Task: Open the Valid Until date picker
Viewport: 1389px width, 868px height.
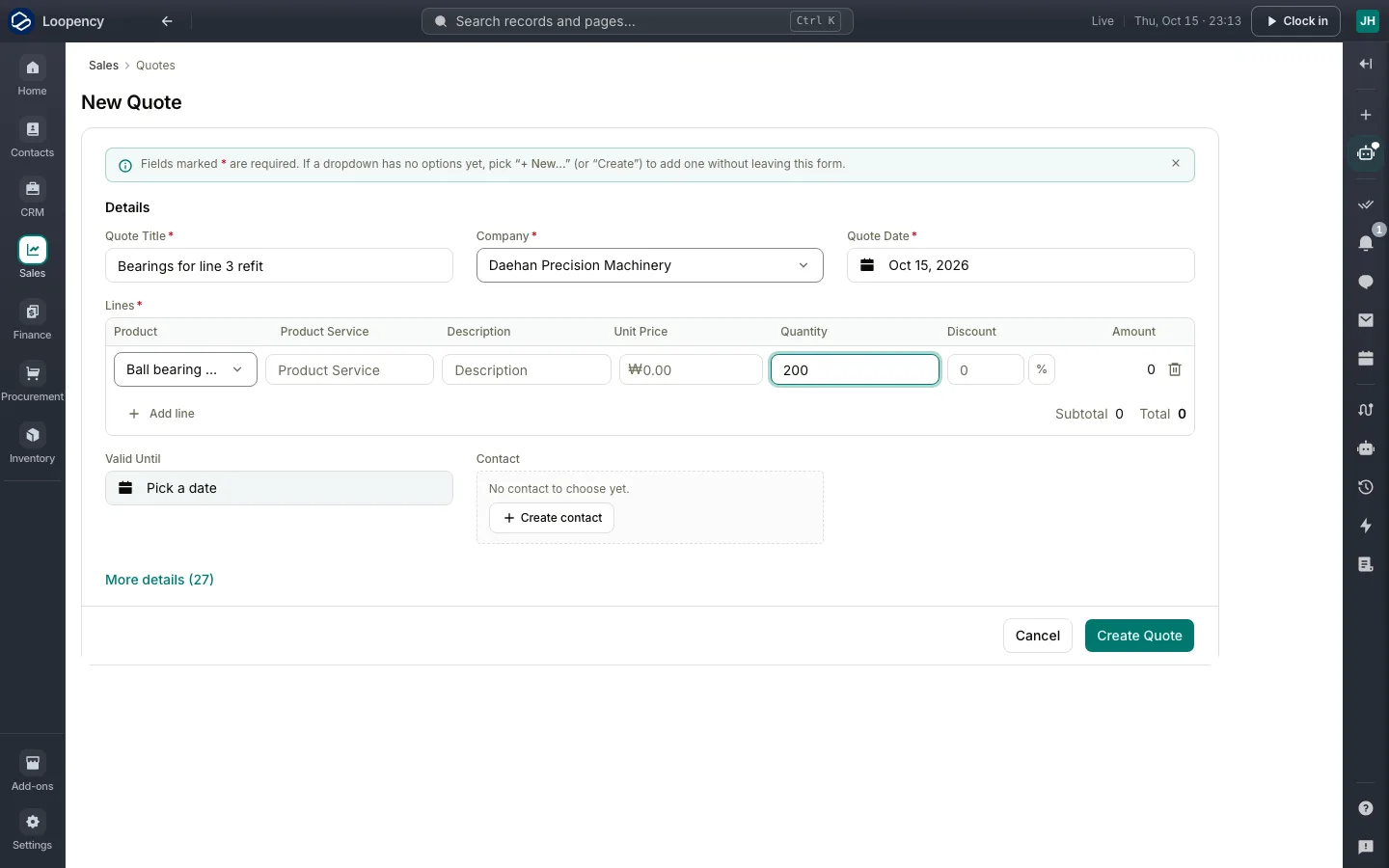Action: 279,488
